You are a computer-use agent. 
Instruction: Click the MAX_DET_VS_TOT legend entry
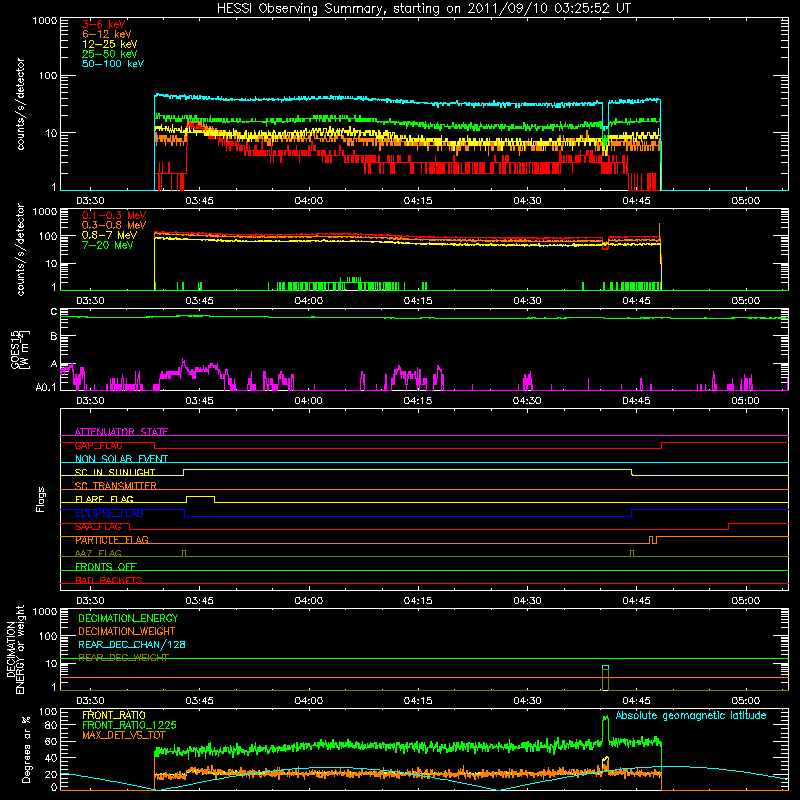(x=124, y=735)
